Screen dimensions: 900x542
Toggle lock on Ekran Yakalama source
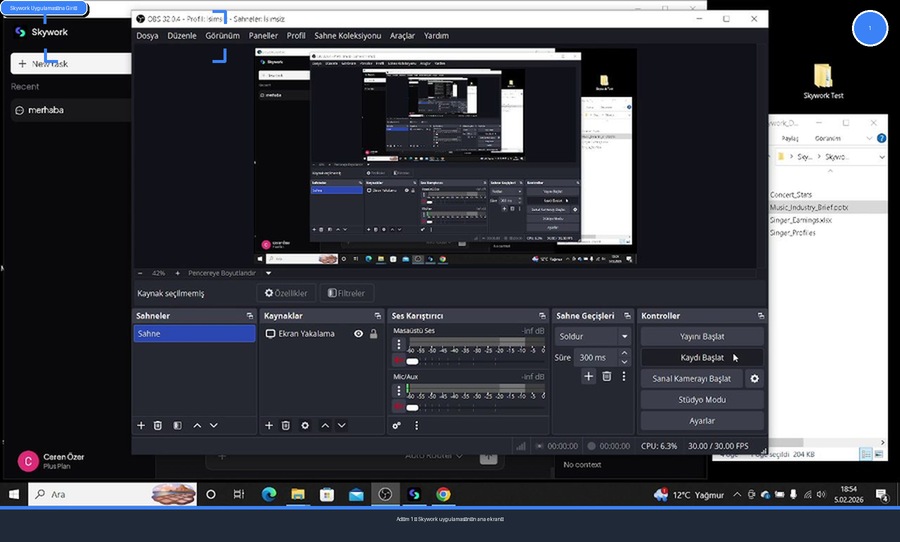(373, 334)
